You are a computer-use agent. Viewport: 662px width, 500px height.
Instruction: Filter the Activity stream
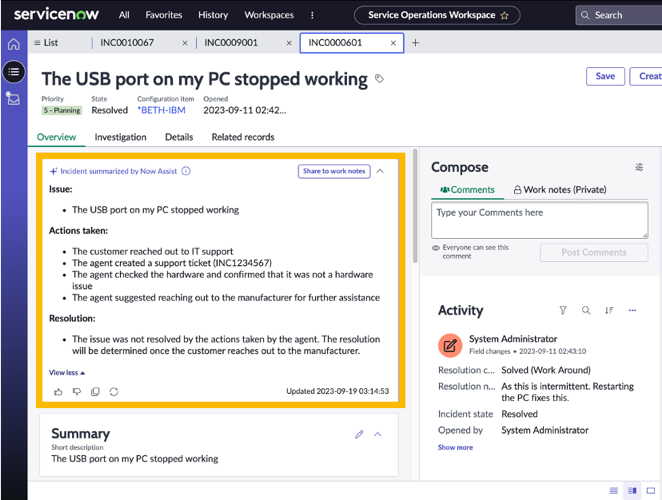(563, 310)
